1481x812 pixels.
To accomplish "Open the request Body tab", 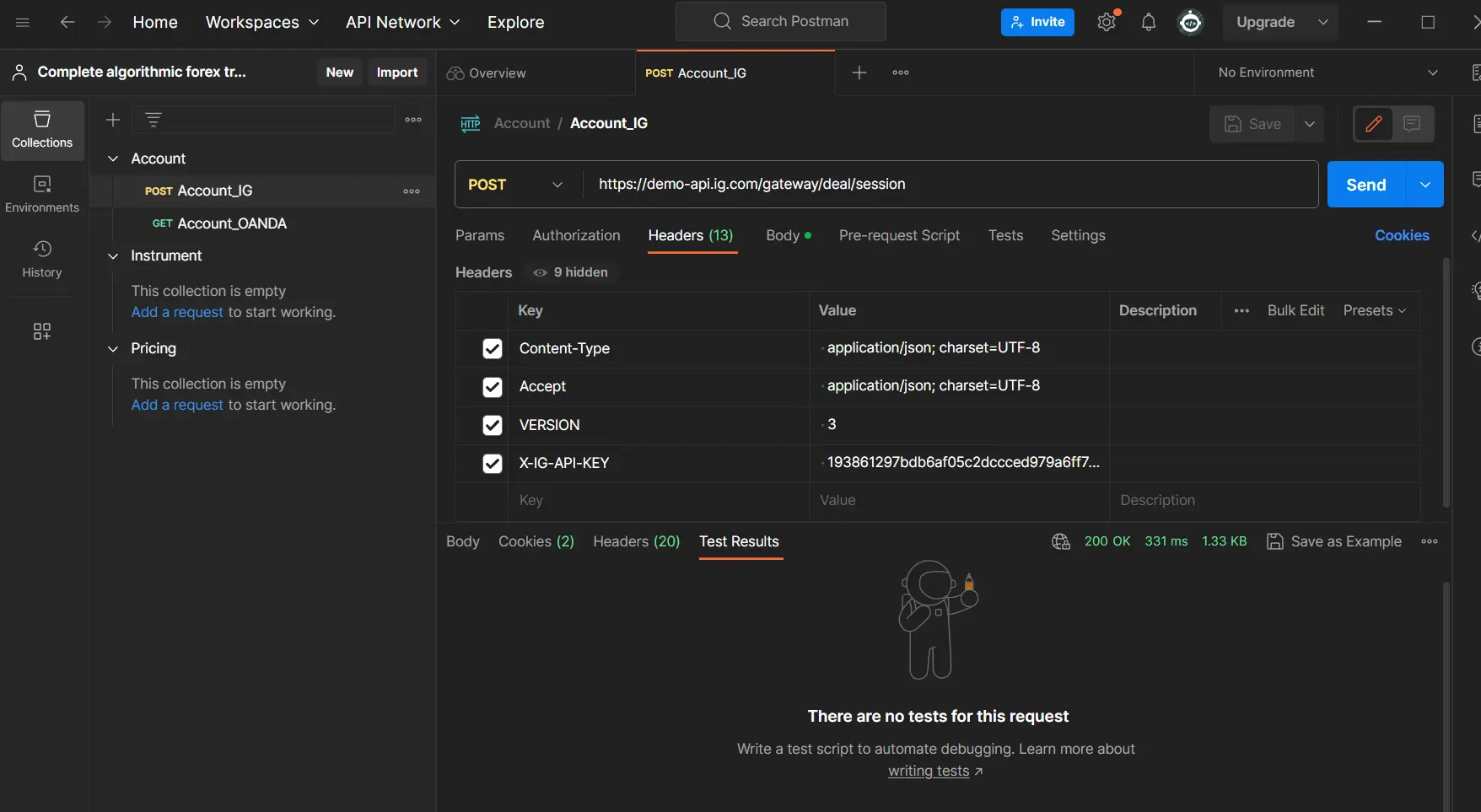I will point(789,235).
